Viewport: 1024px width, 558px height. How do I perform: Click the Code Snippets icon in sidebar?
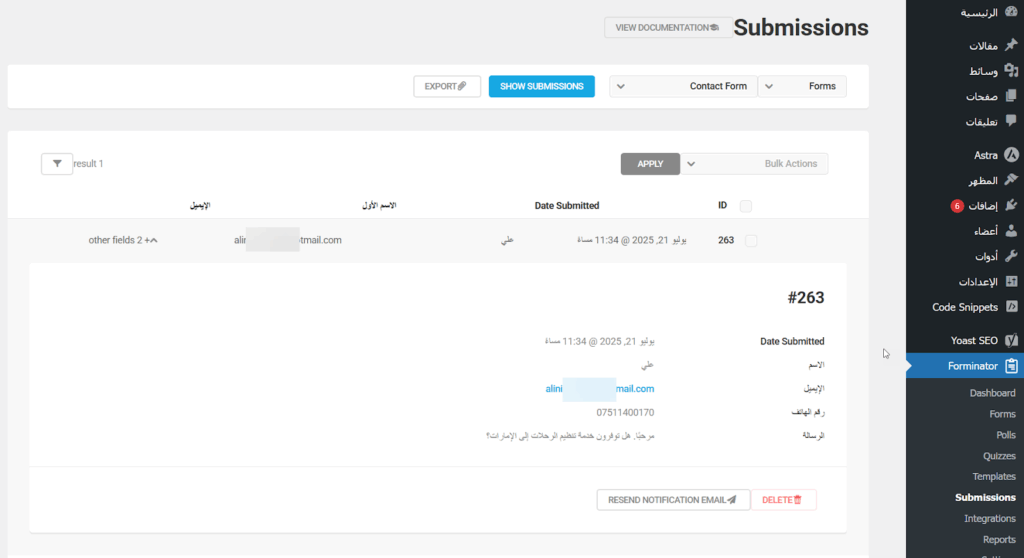1011,306
